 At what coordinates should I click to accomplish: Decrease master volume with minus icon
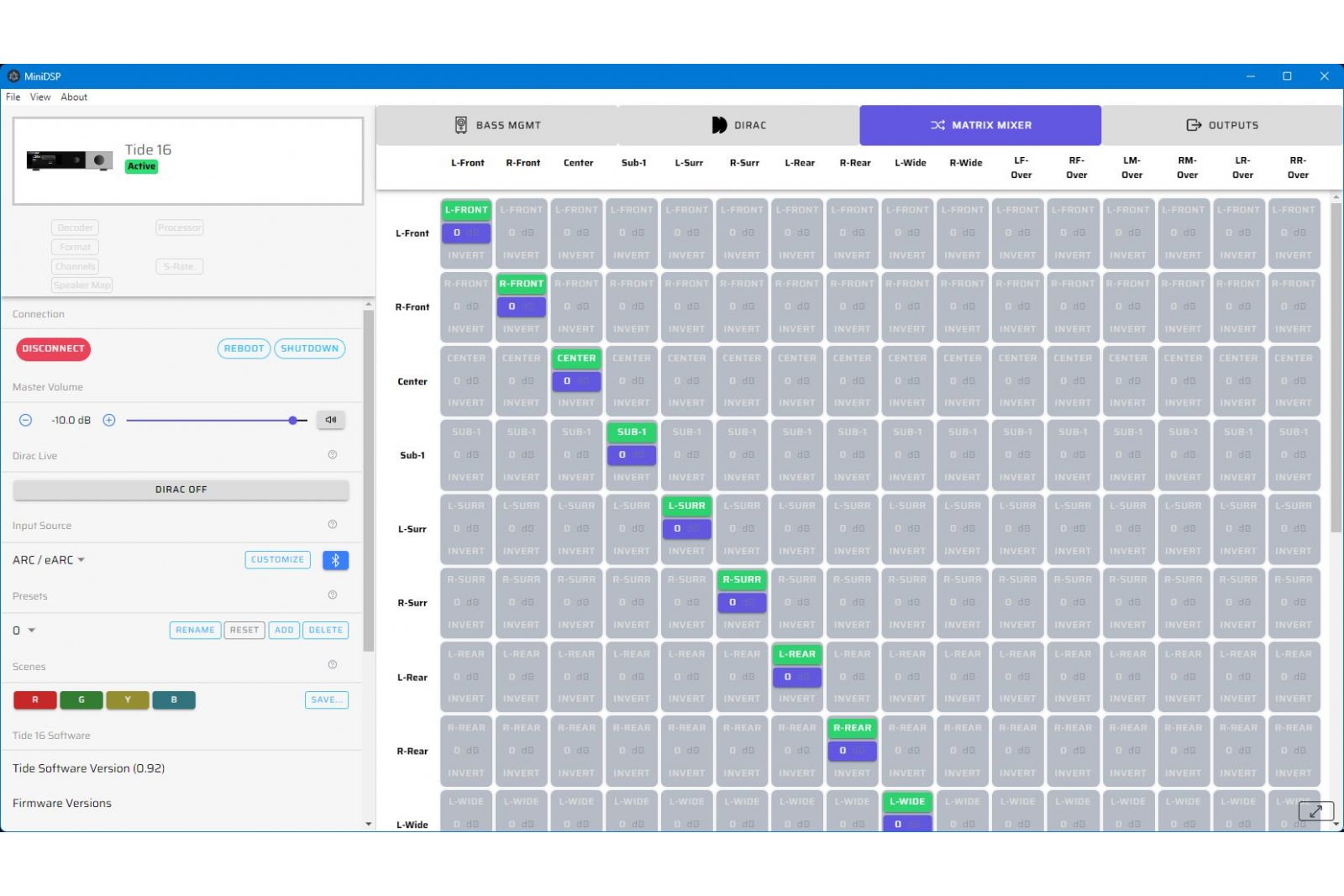point(26,420)
